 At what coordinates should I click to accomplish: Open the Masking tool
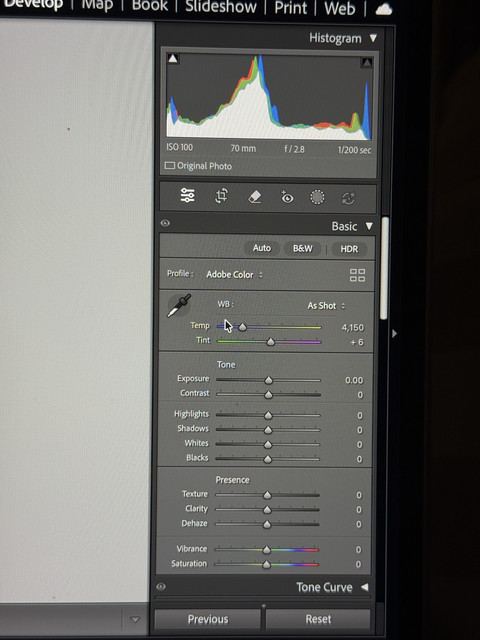coord(317,197)
